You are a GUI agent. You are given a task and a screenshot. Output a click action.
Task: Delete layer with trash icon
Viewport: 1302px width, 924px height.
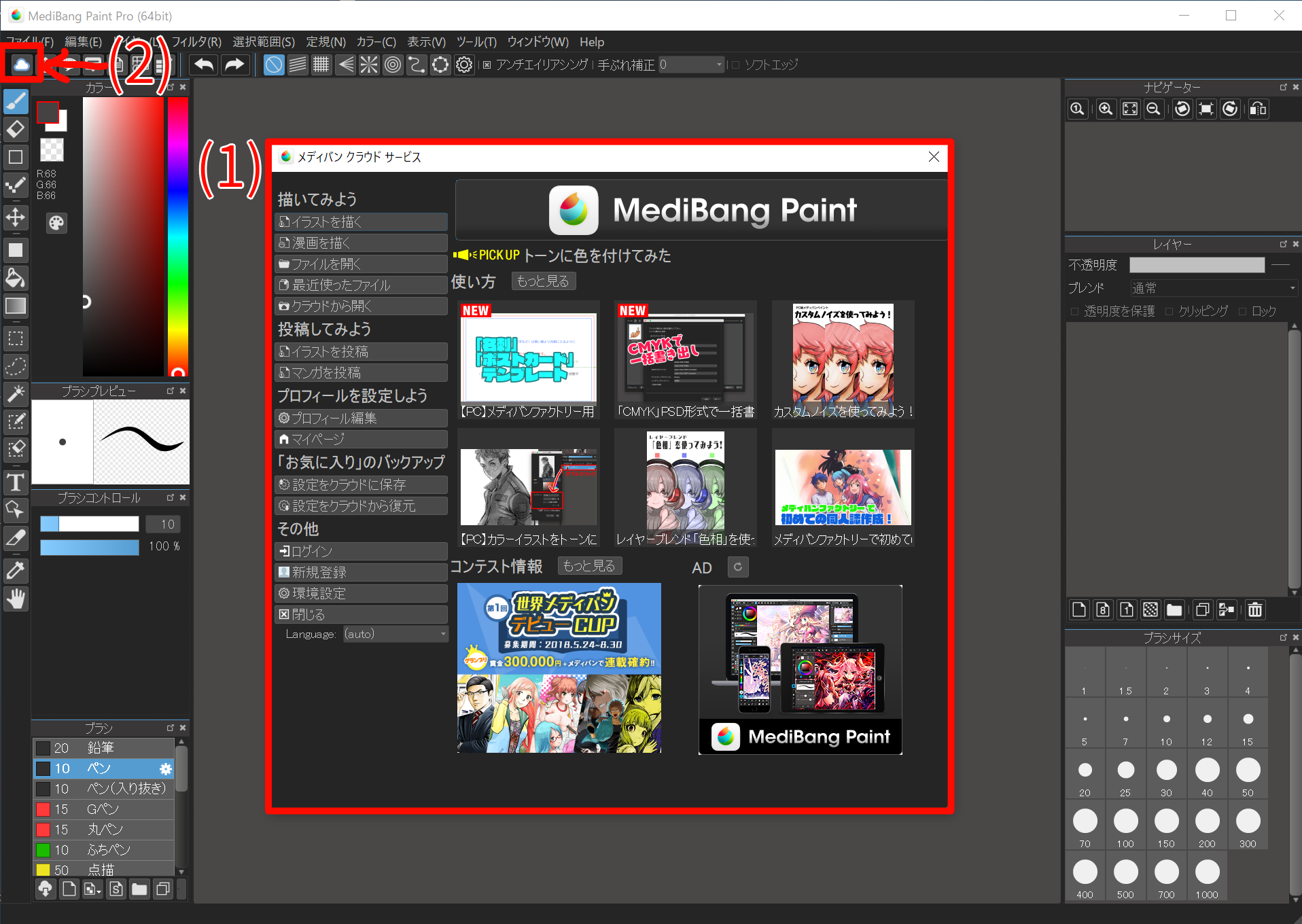(1255, 609)
